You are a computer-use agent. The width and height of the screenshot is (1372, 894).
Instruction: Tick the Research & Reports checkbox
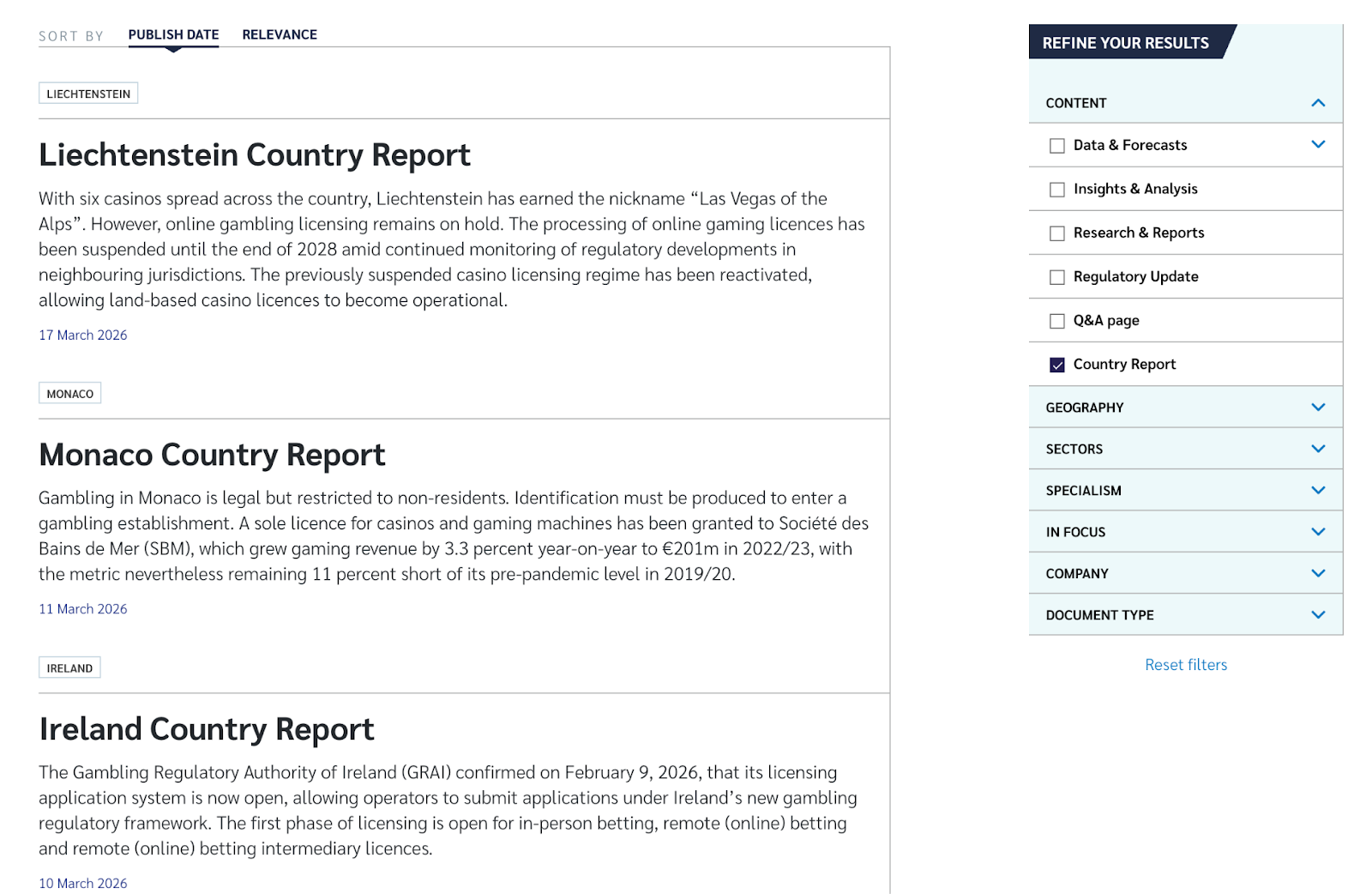click(x=1057, y=233)
